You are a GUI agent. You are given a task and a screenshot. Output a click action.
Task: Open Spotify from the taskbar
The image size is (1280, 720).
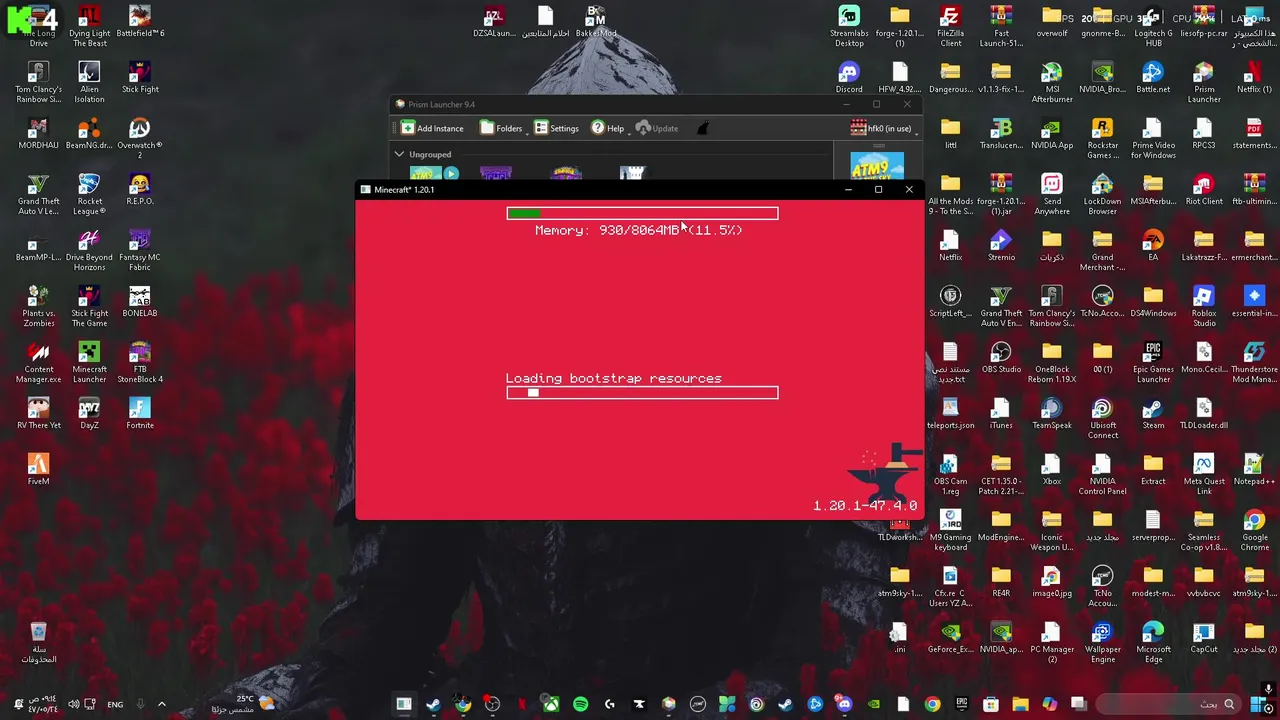580,704
